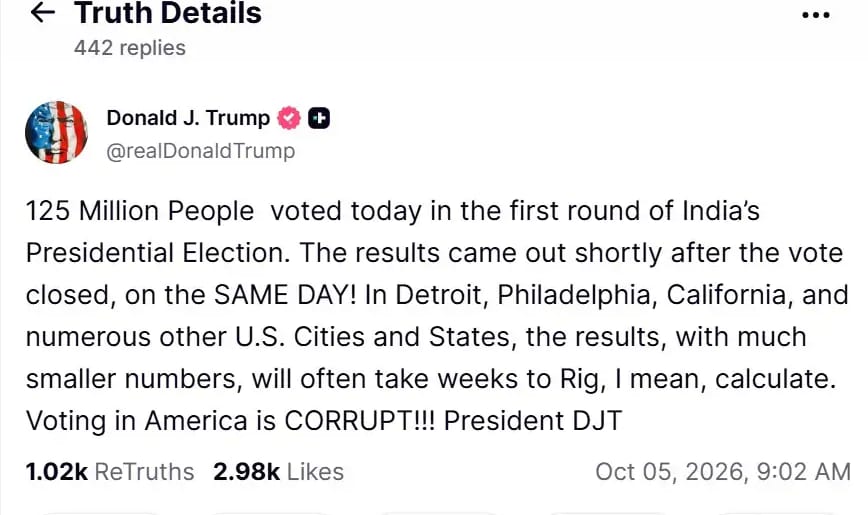The height and width of the screenshot is (515, 868).
Task: Click the President DJT signature text
Action: pos(533,421)
